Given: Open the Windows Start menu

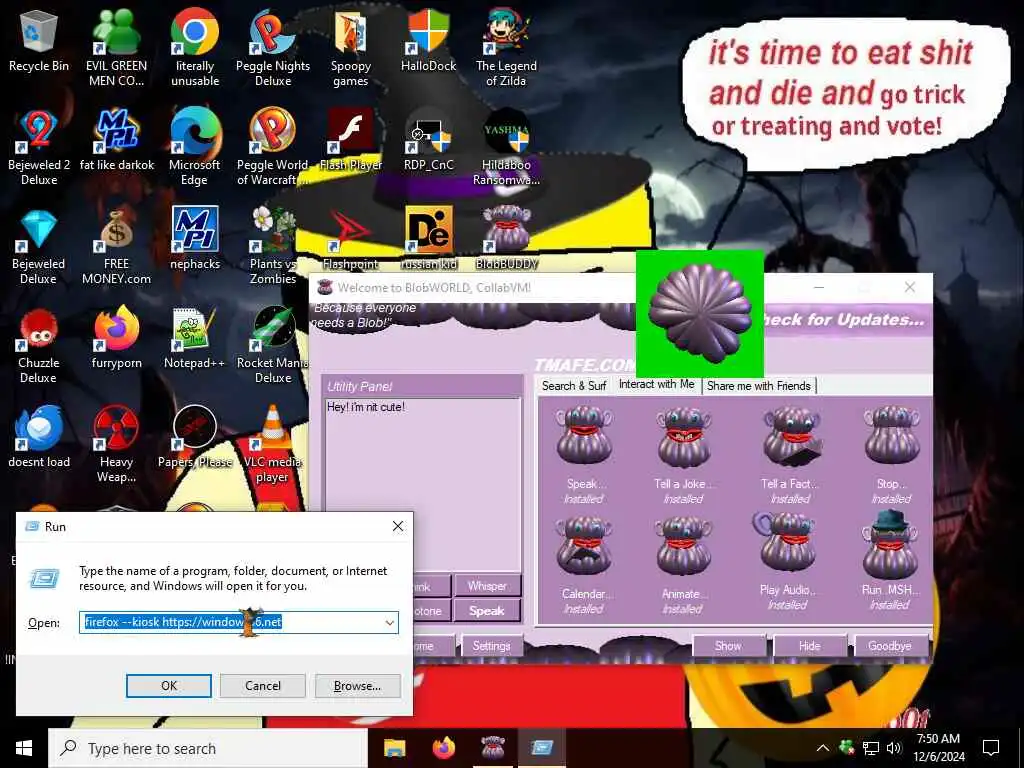Looking at the screenshot, I should tap(24, 748).
